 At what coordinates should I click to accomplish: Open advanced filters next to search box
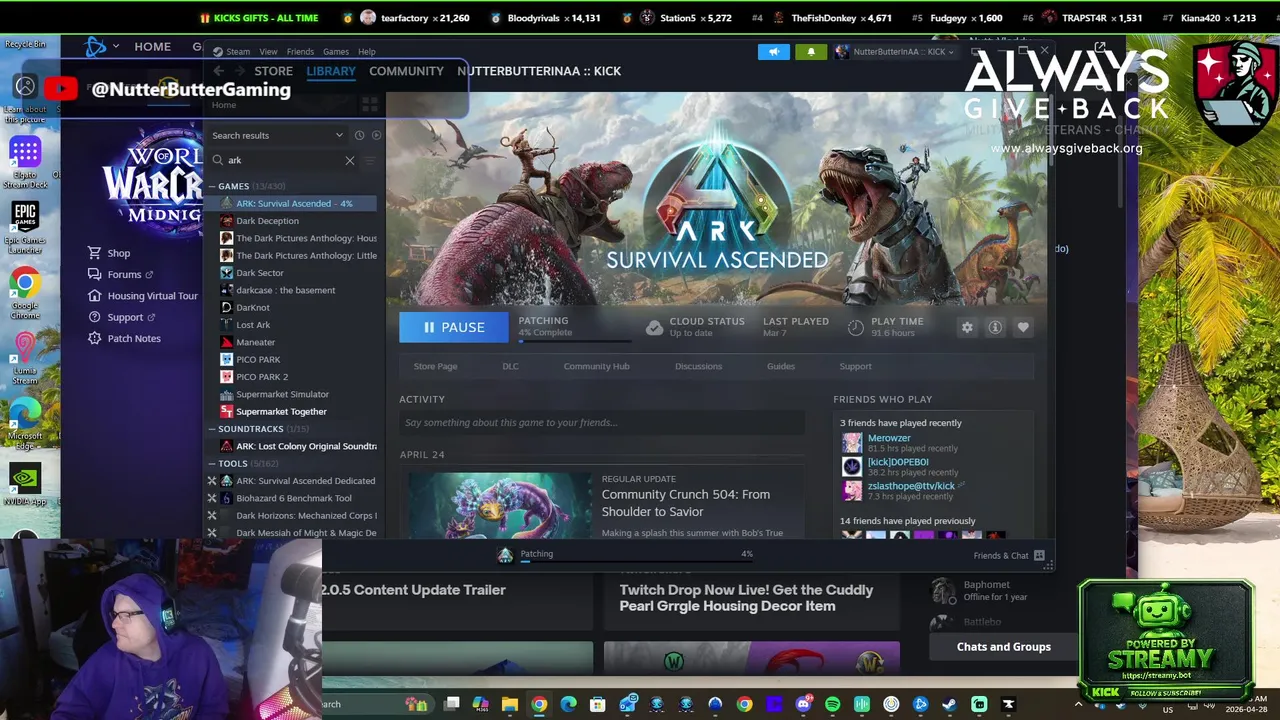pyautogui.click(x=371, y=160)
